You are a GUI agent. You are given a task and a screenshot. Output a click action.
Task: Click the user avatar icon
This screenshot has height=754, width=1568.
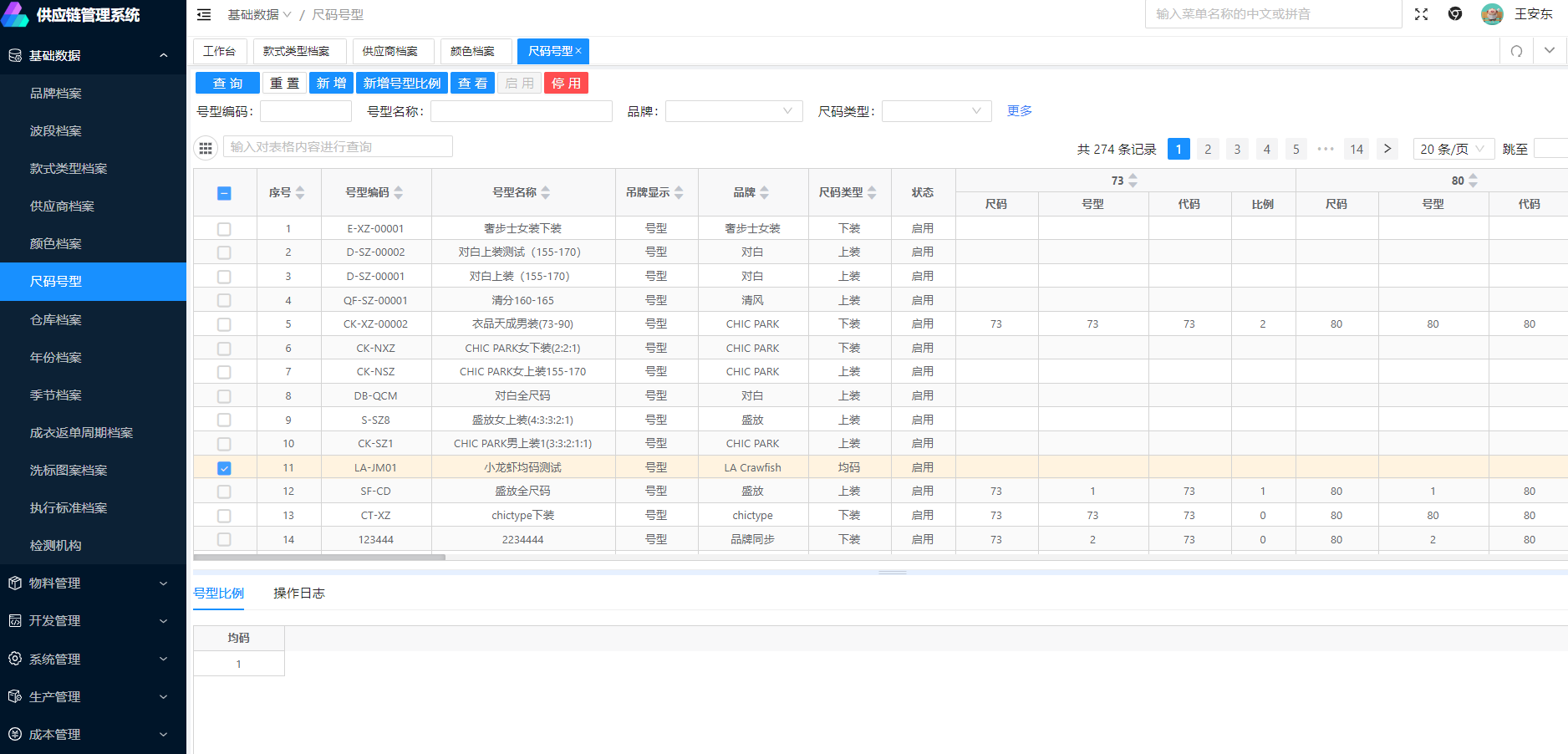point(1492,14)
